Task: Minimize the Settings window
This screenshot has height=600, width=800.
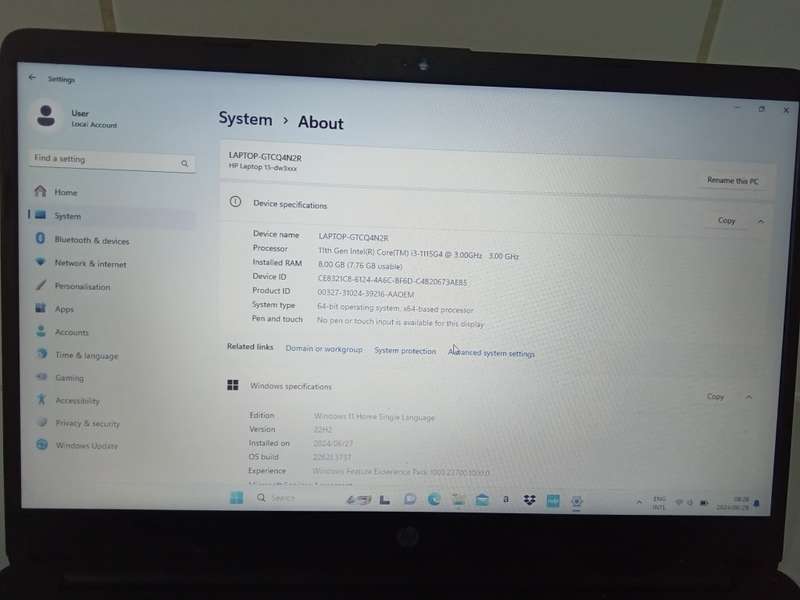Action: pos(737,108)
